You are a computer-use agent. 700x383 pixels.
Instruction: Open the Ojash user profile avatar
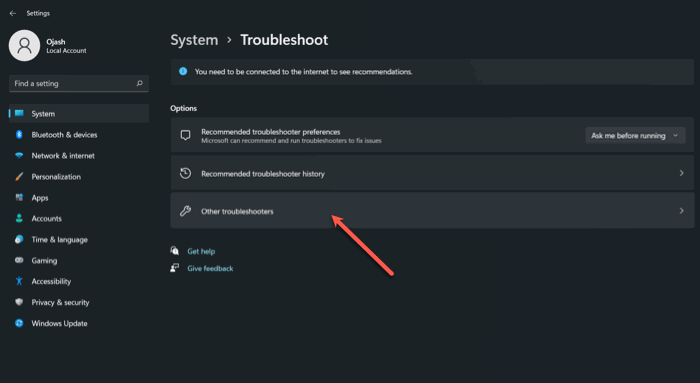tap(24, 46)
